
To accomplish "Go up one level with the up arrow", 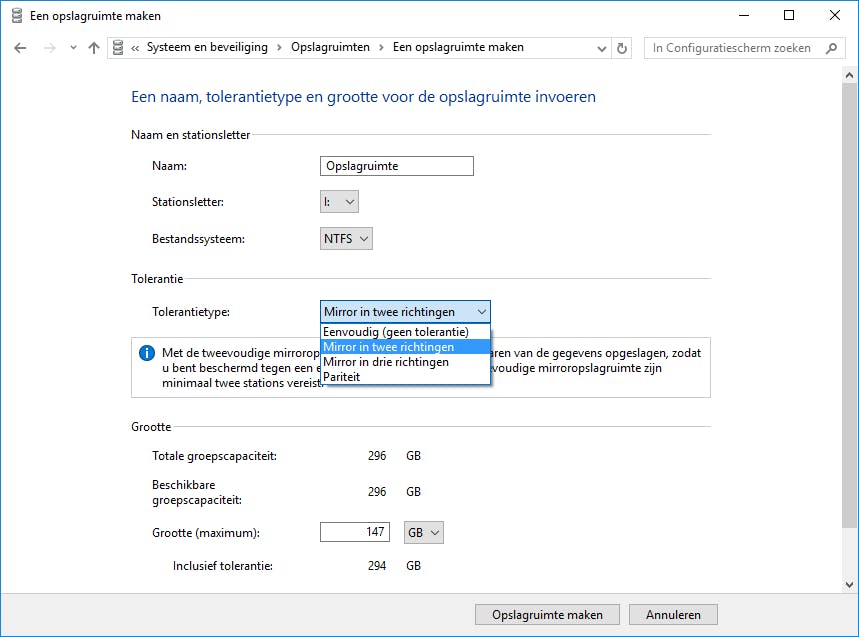I will tap(94, 48).
